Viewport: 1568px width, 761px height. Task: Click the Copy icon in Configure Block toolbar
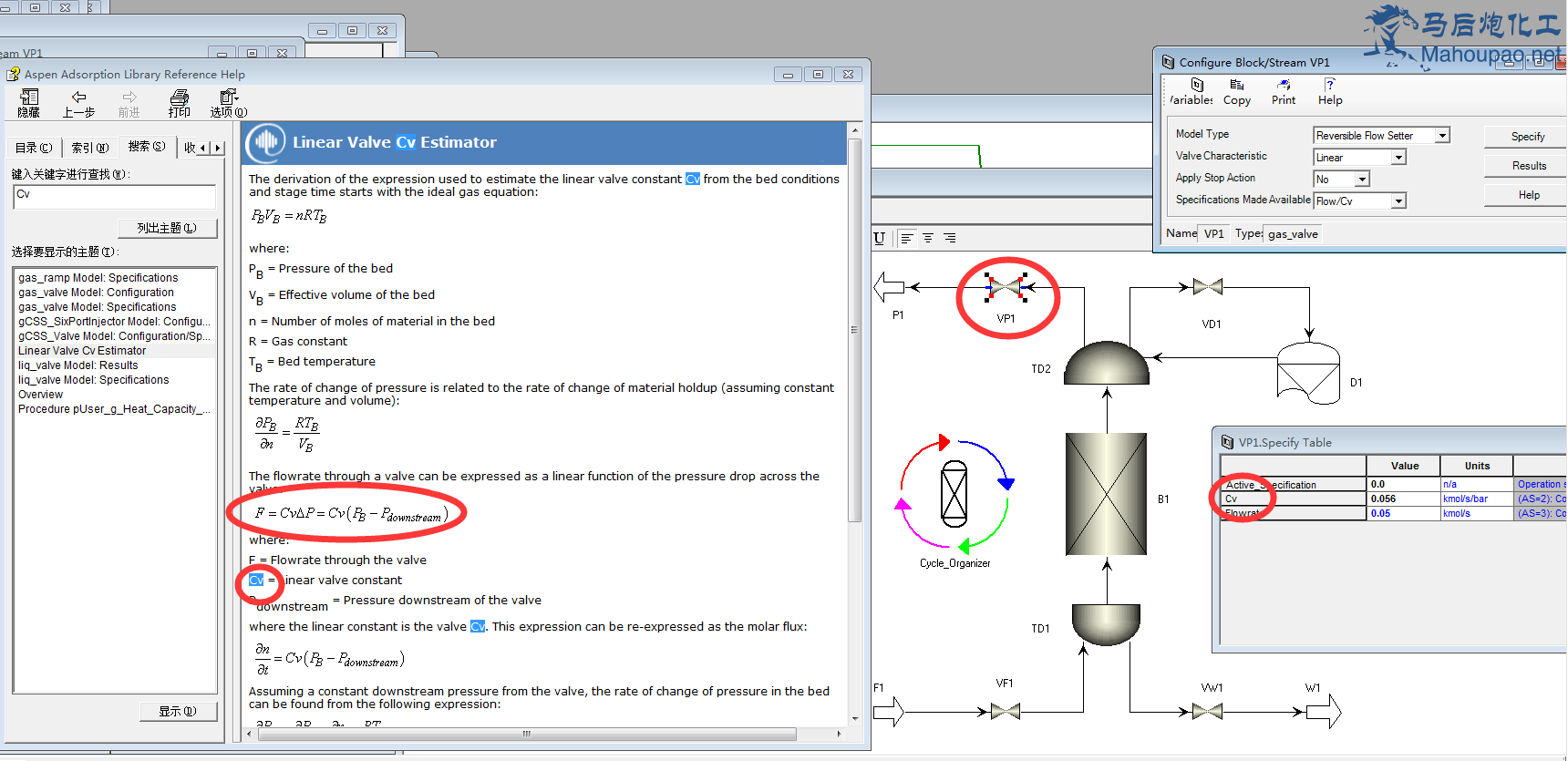coord(1237,85)
